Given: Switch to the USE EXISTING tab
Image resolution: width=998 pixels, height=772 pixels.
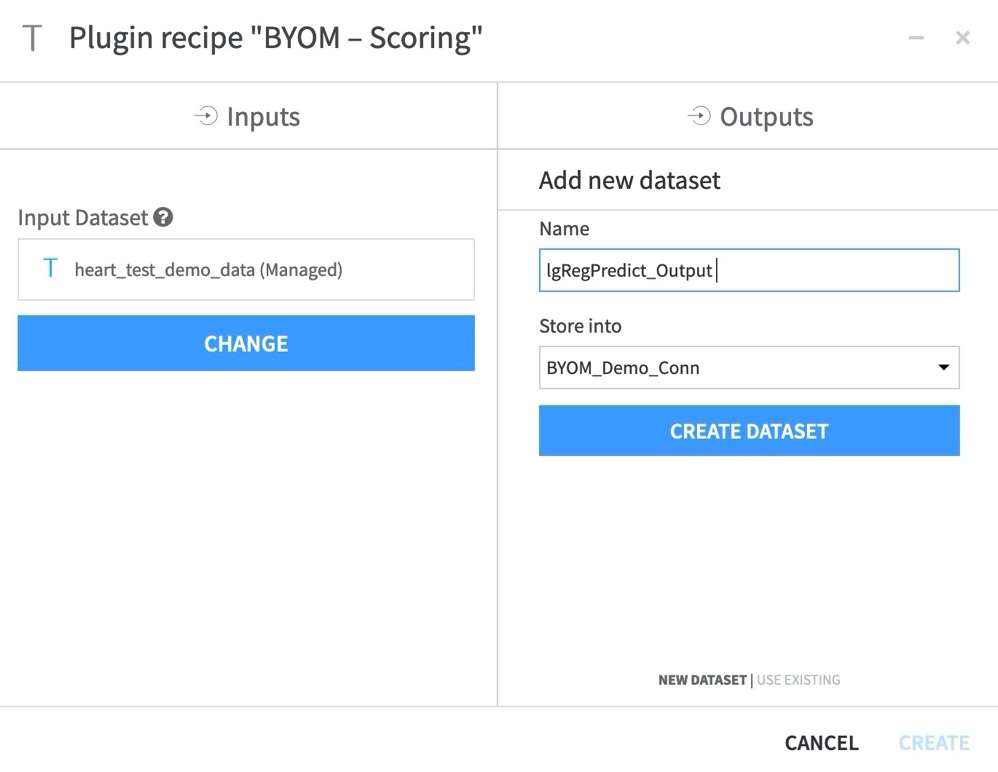Looking at the screenshot, I should (x=798, y=680).
